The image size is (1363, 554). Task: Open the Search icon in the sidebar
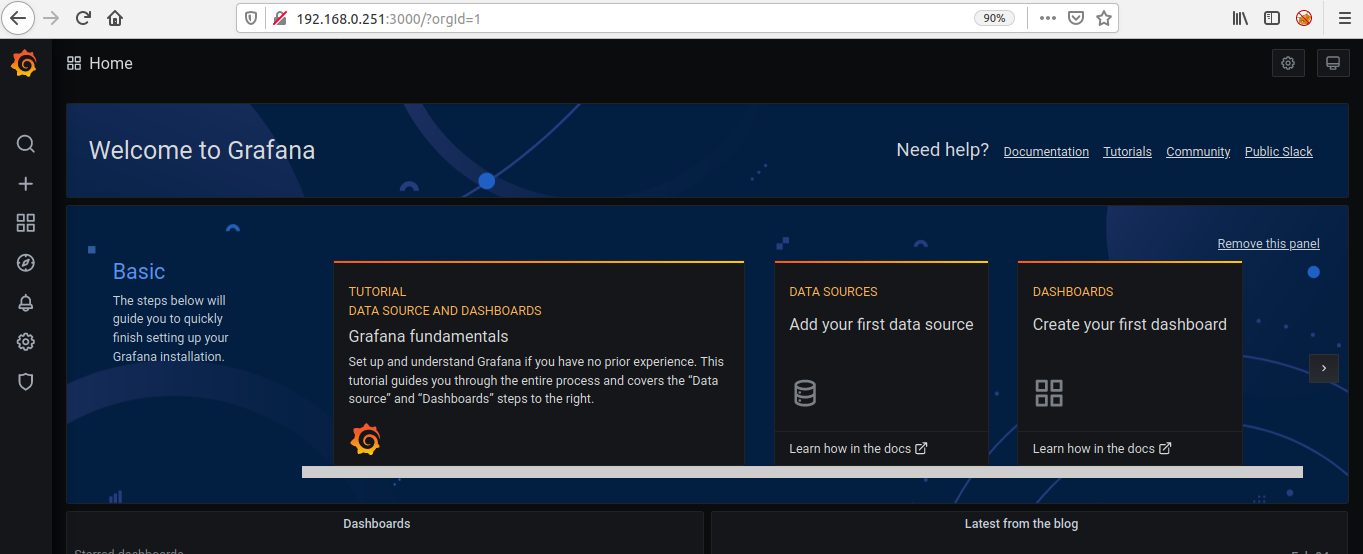click(26, 144)
